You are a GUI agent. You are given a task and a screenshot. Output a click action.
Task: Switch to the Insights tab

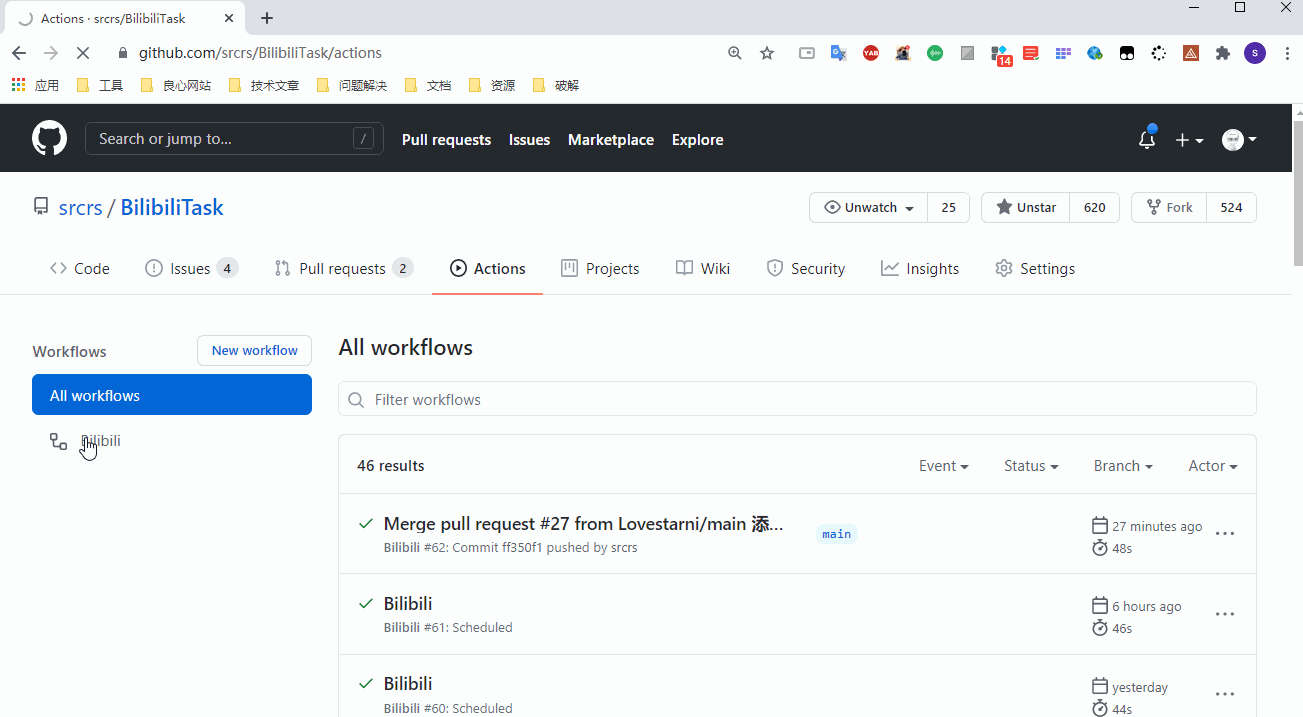tap(920, 268)
